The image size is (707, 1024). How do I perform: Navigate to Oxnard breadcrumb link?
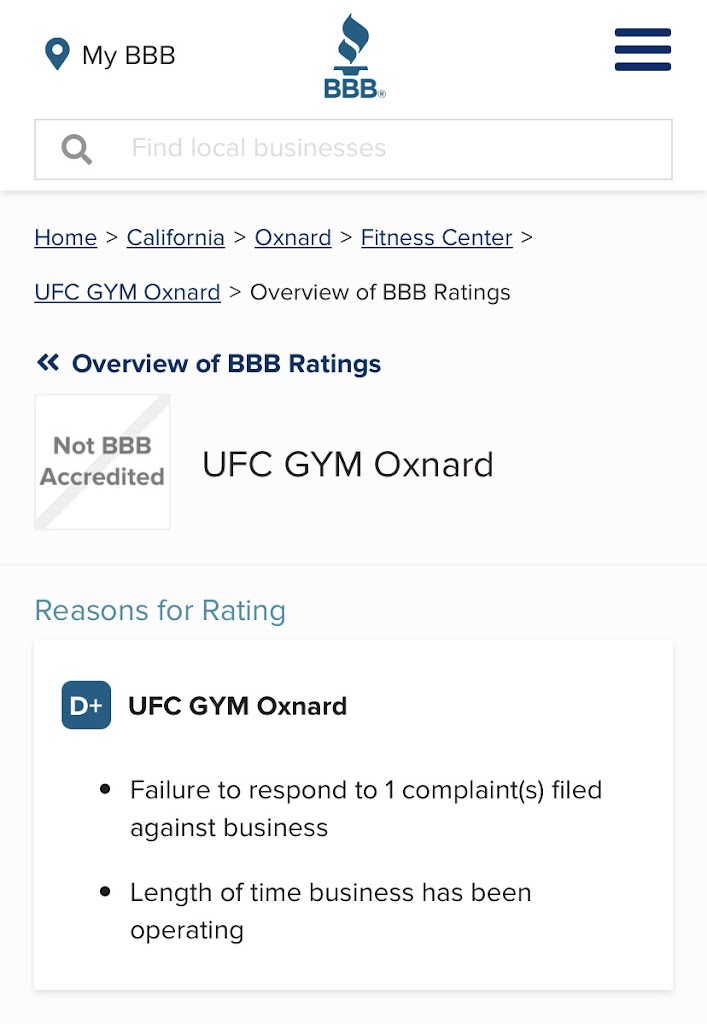(x=293, y=238)
